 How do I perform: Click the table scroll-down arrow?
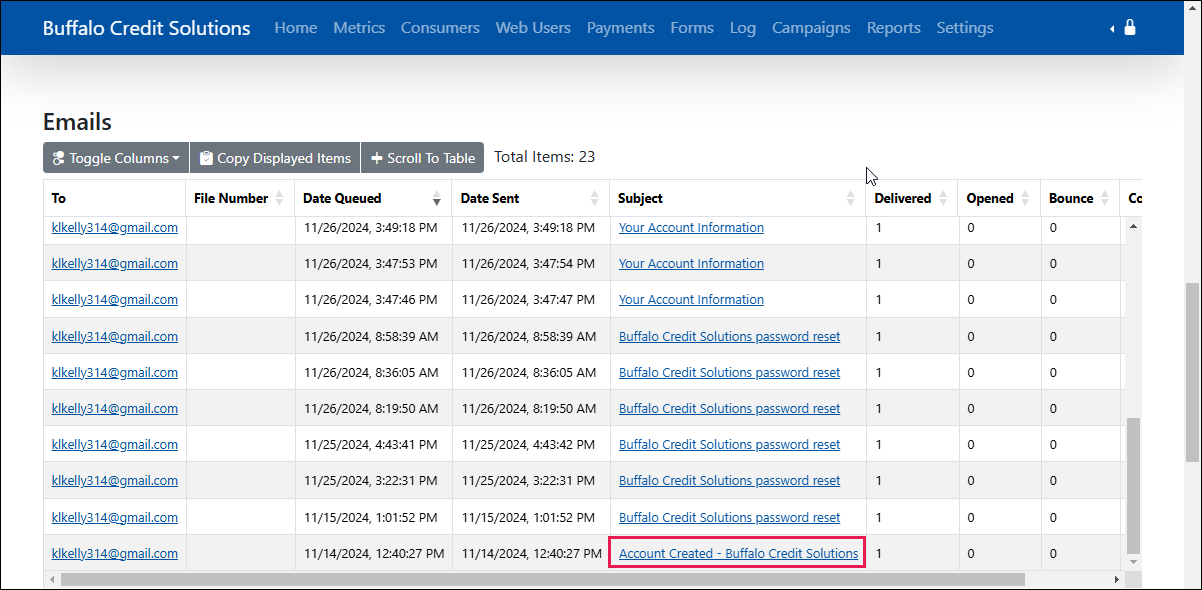pyautogui.click(x=1132, y=563)
